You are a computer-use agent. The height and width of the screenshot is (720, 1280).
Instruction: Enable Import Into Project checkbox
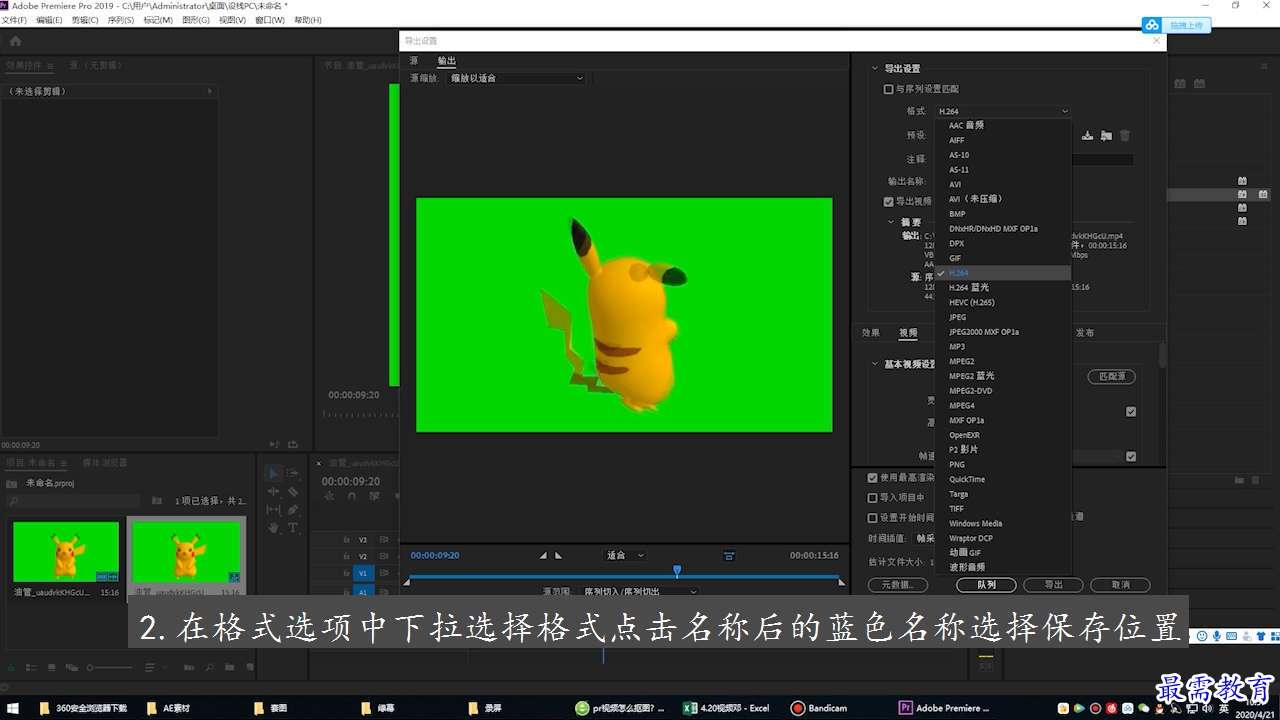(x=873, y=497)
